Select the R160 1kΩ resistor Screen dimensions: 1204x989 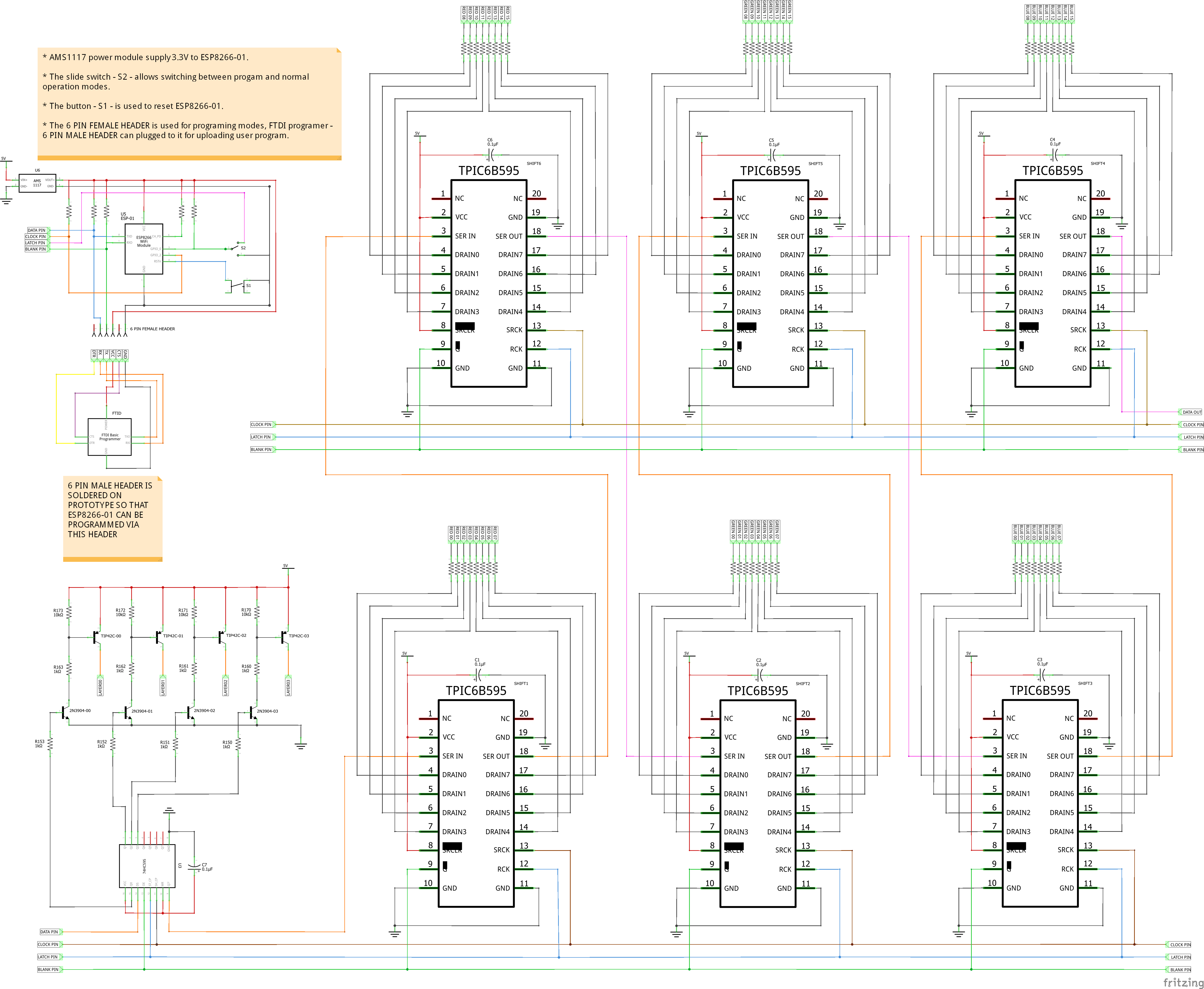point(257,669)
